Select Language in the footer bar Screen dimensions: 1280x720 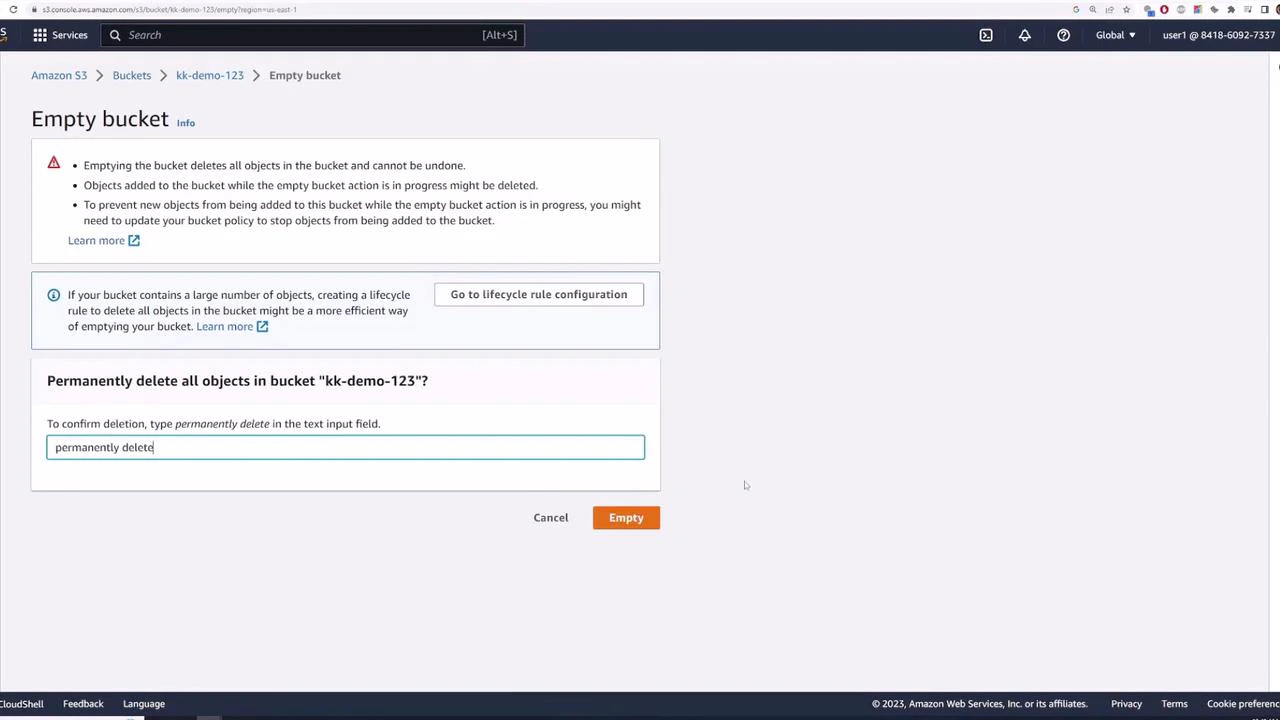point(143,703)
